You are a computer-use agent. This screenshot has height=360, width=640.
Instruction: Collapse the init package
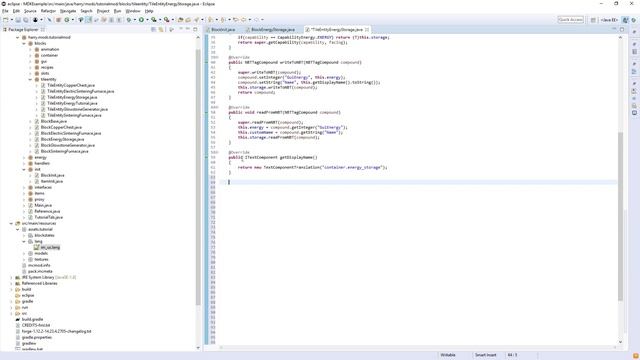tap(24, 169)
